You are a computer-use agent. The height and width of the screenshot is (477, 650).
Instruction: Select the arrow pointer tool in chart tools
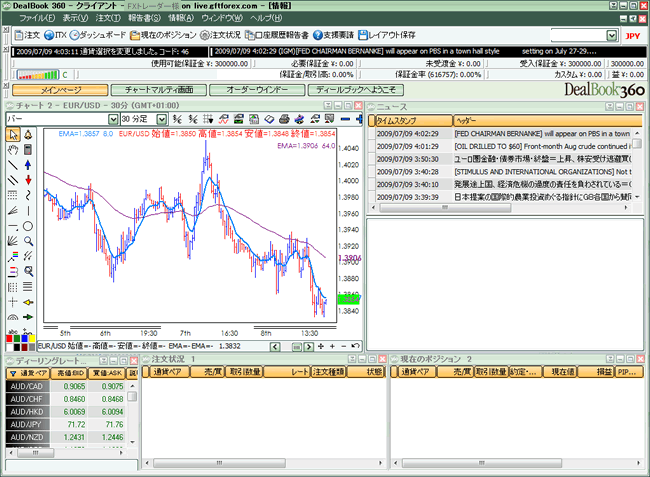click(13, 135)
